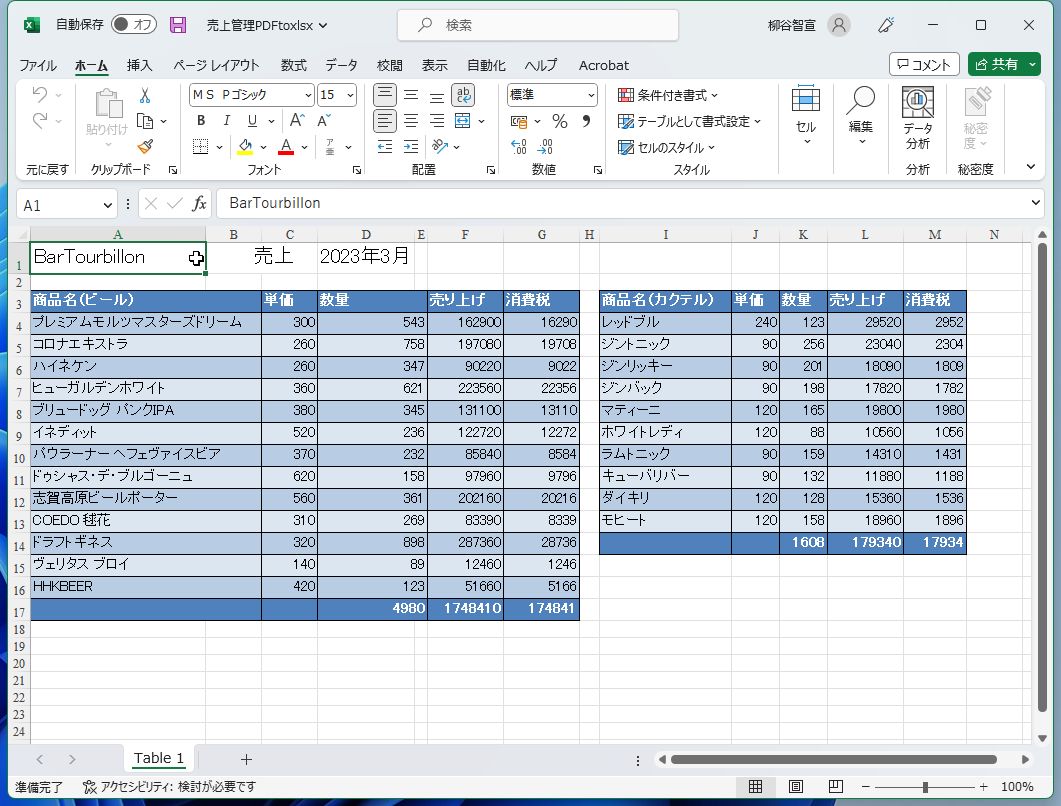Image resolution: width=1061 pixels, height=806 pixels.
Task: Select the center alignment icon
Action: coord(410,121)
